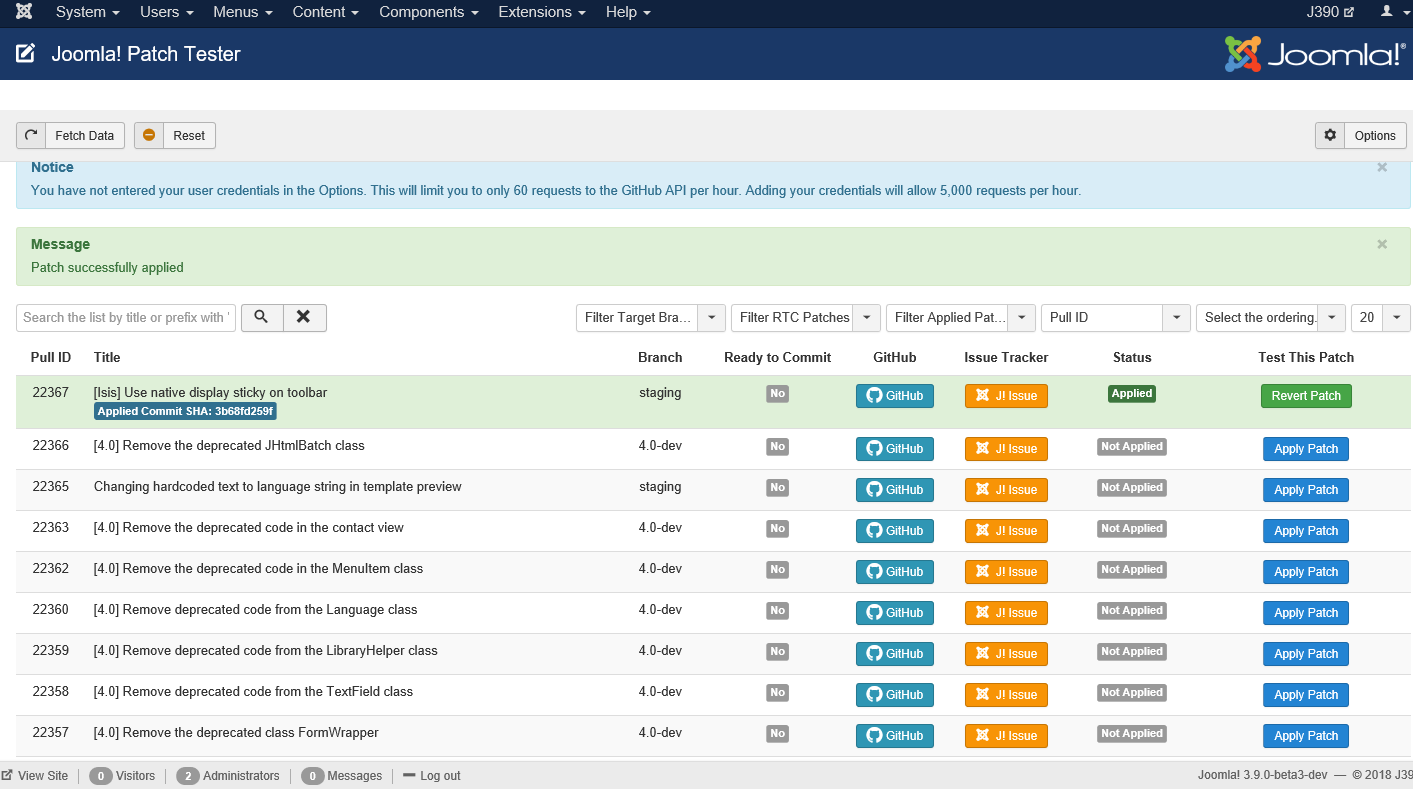Open the Content menu
The image size is (1413, 789).
coord(326,12)
